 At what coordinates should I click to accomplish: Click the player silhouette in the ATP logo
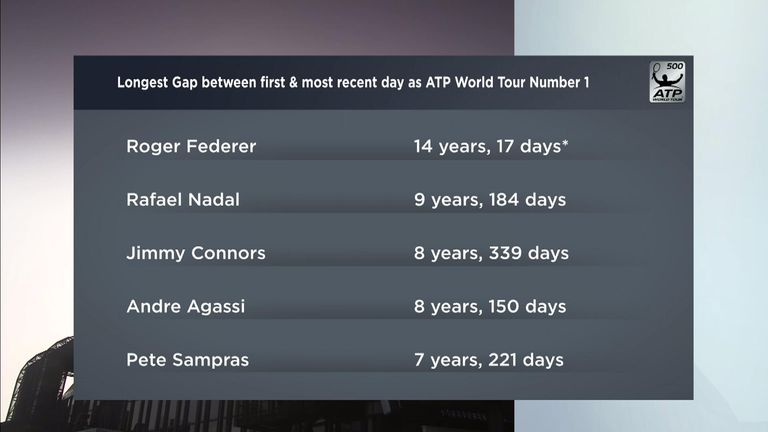[x=666, y=79]
